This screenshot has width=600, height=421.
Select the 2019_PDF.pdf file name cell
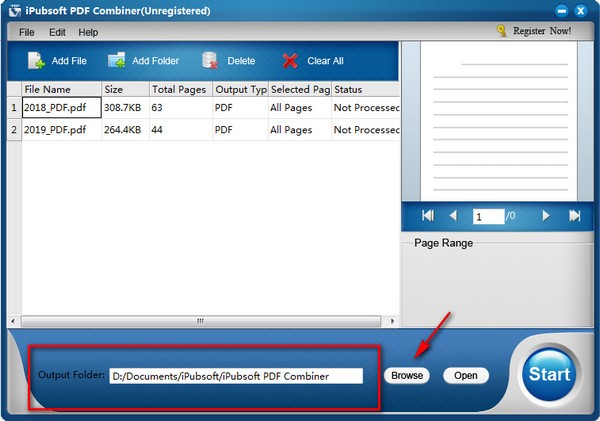[62, 130]
